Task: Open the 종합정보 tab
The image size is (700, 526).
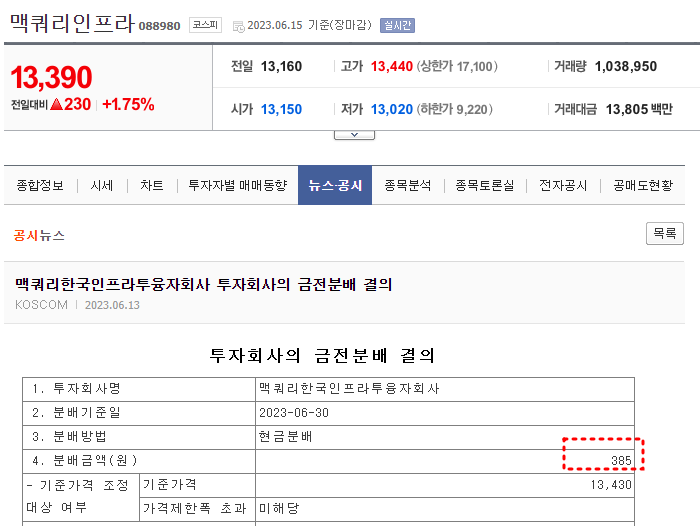Action: coord(40,185)
